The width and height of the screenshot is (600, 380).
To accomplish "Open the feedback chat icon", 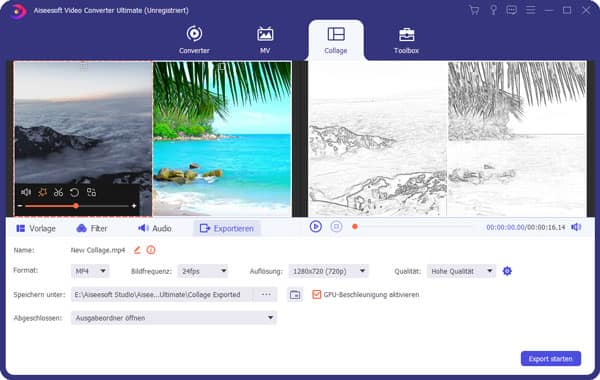I will (512, 10).
